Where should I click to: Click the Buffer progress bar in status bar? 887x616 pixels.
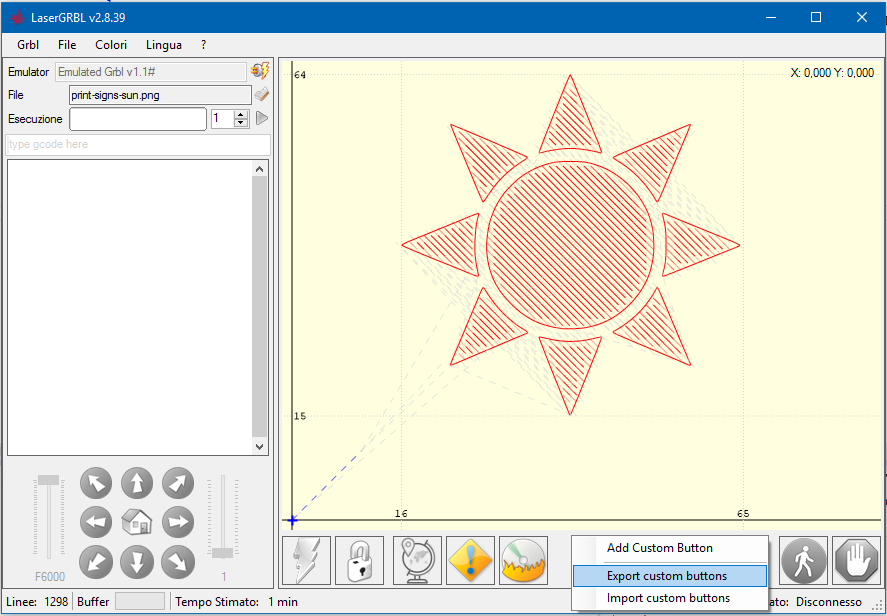[x=140, y=601]
